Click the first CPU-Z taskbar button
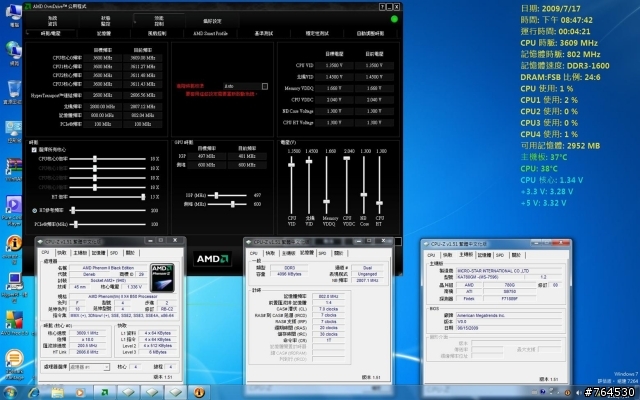The width and height of the screenshot is (640, 400). [x=128, y=393]
